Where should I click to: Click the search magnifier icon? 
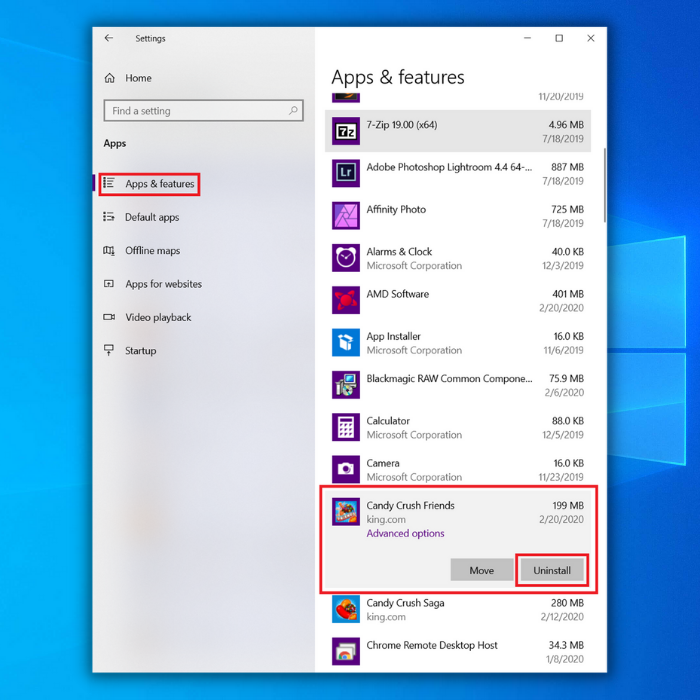[293, 110]
